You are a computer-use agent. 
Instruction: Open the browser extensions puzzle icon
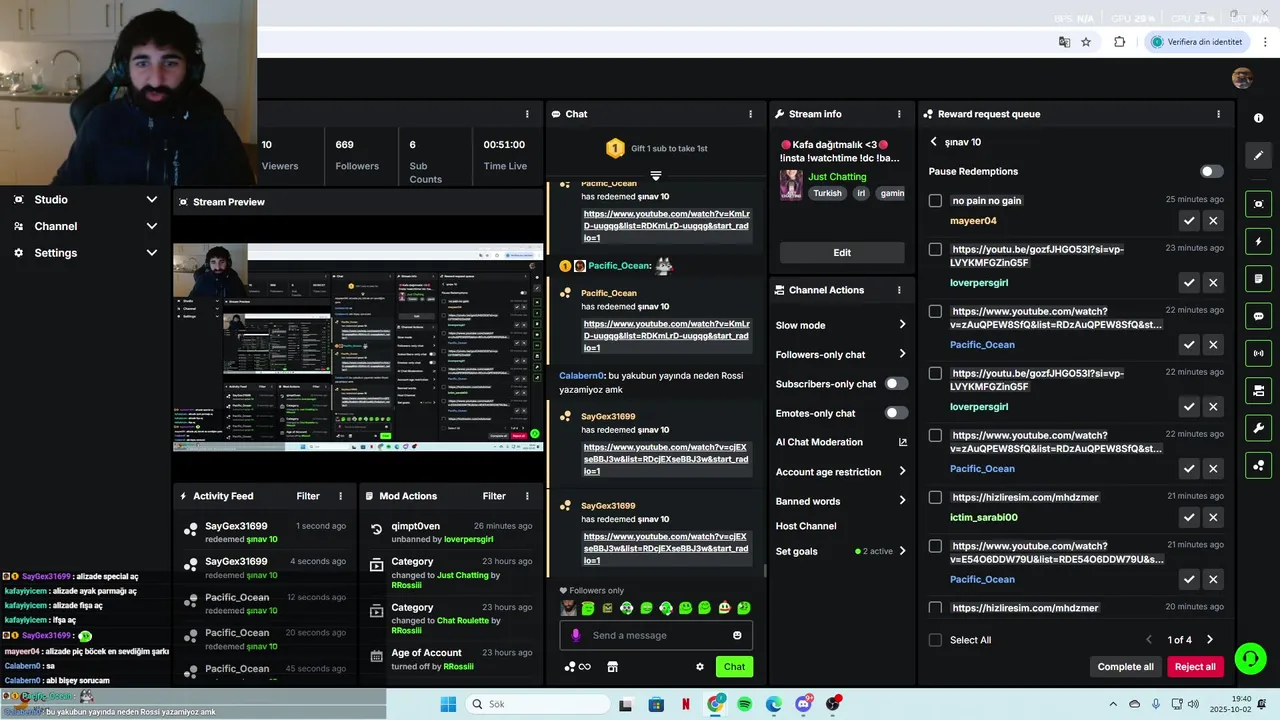click(1119, 42)
